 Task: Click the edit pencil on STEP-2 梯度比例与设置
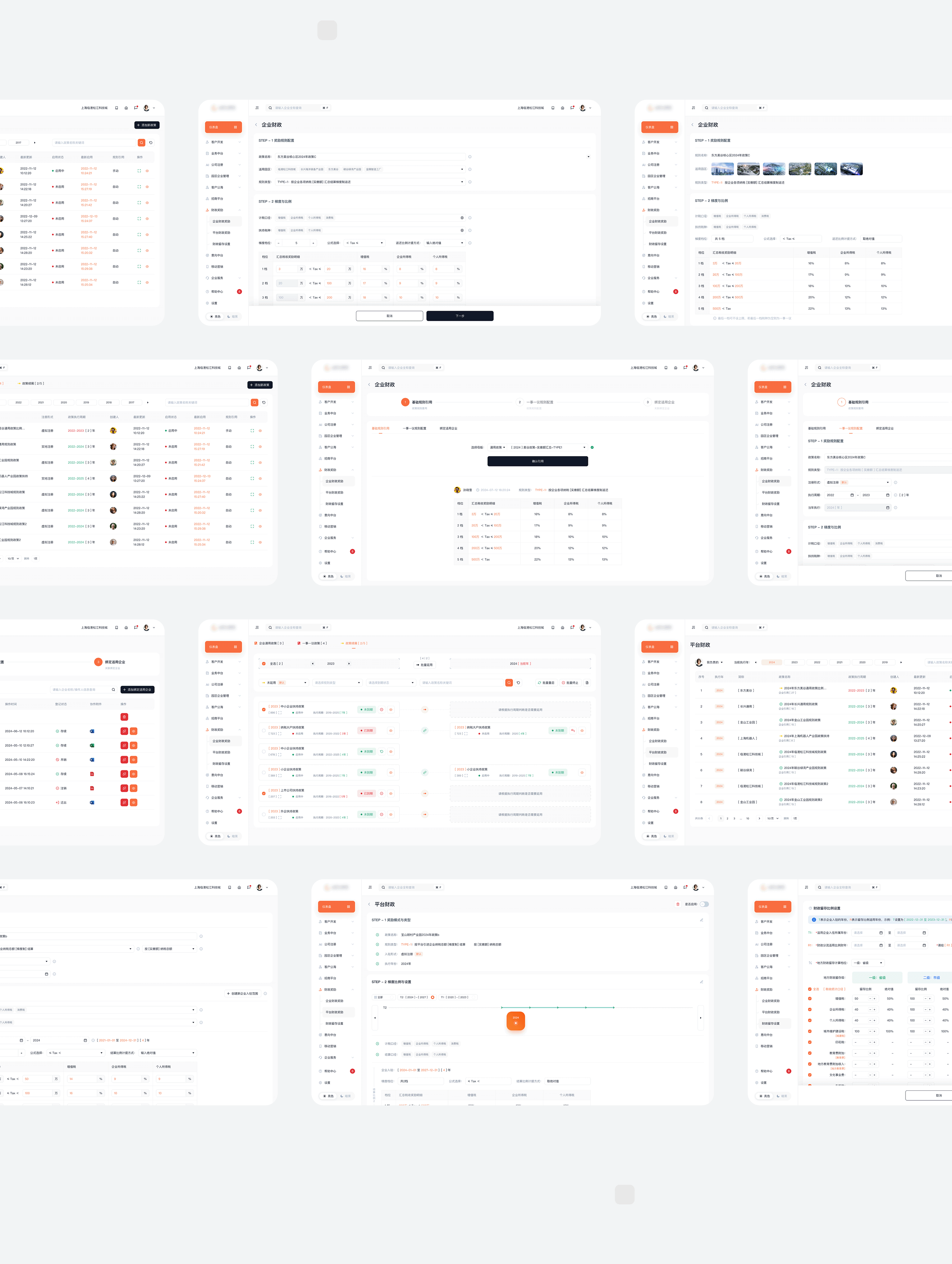[x=702, y=982]
